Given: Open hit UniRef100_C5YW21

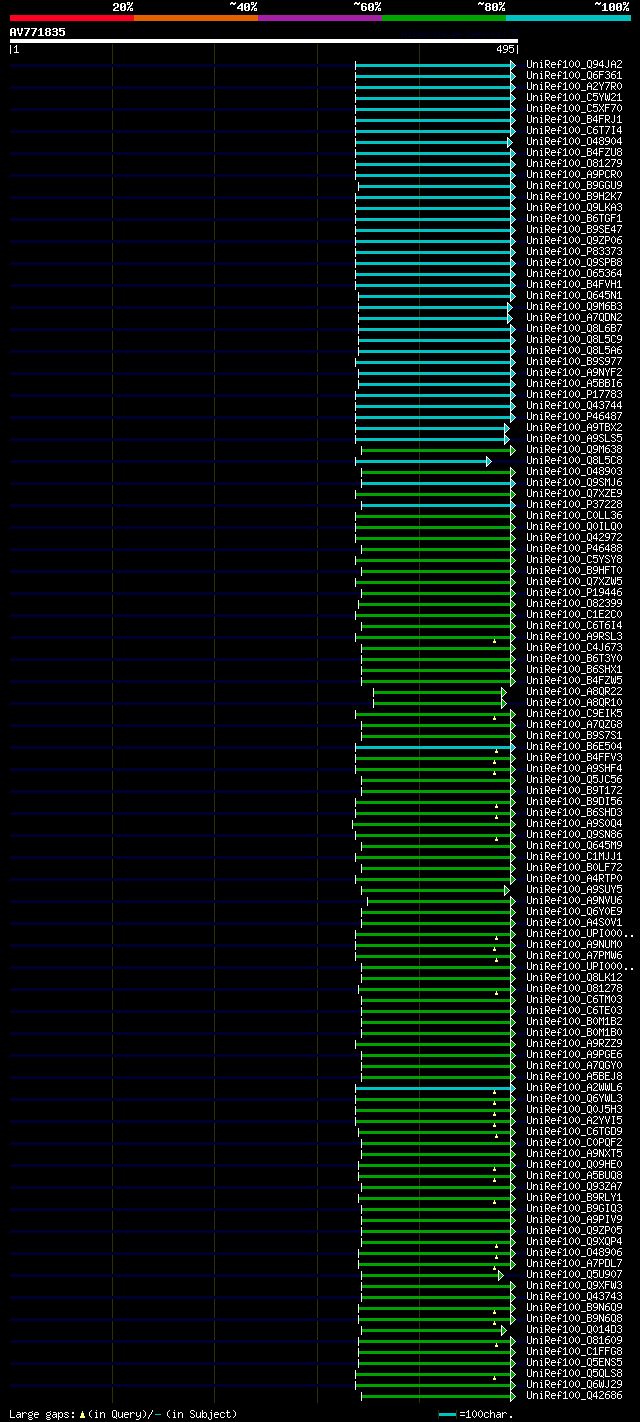Looking at the screenshot, I should tap(574, 98).
